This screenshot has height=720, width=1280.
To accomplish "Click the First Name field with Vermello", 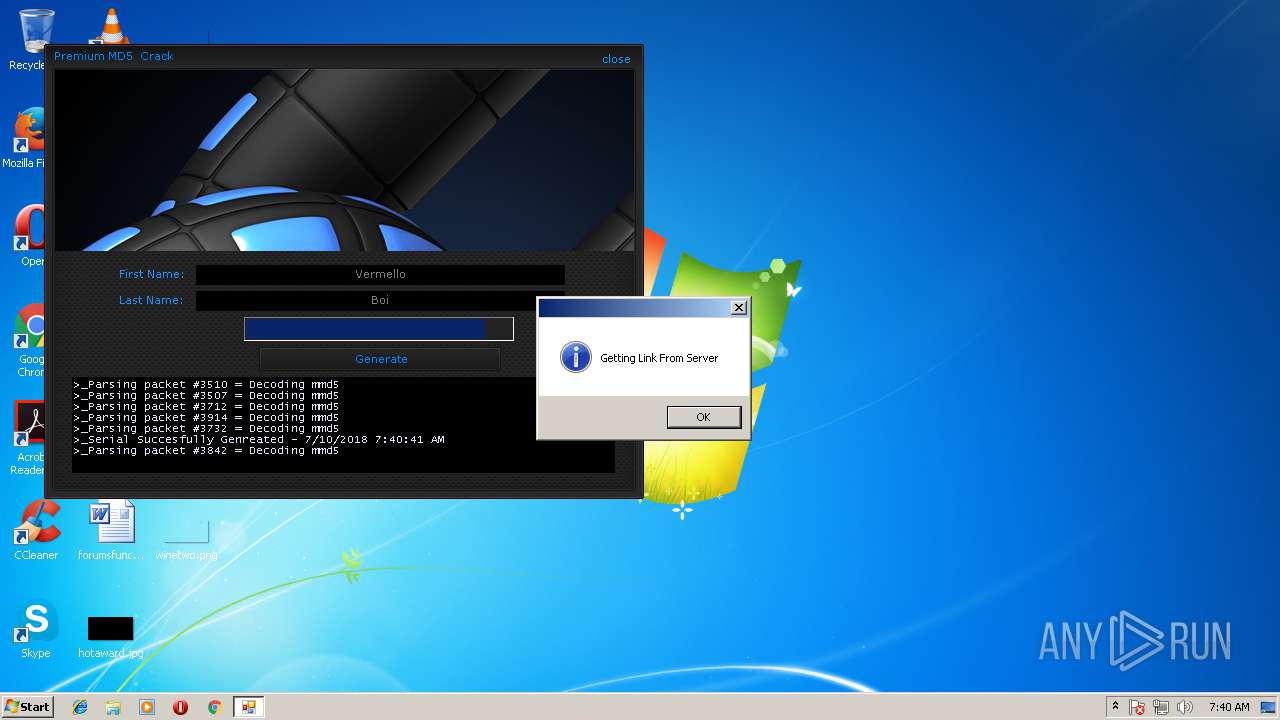I will click(380, 274).
